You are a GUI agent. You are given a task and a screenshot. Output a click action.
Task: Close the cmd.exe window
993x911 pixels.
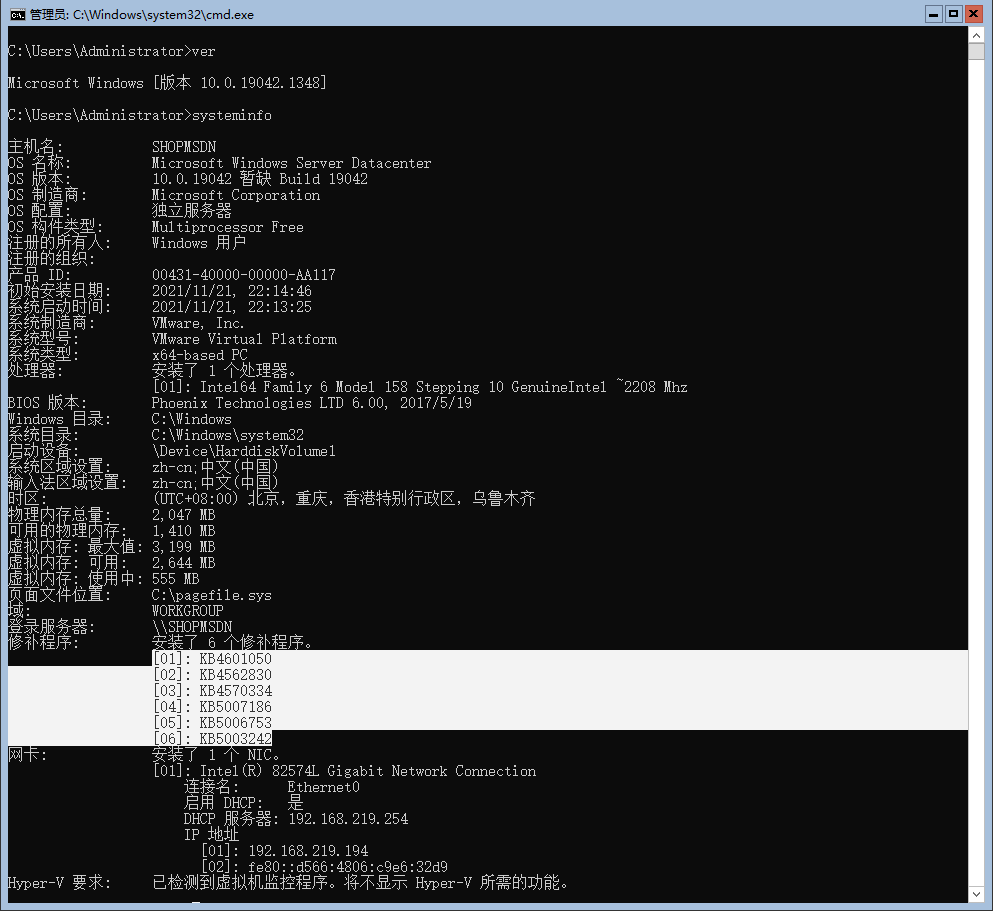pyautogui.click(x=973, y=14)
